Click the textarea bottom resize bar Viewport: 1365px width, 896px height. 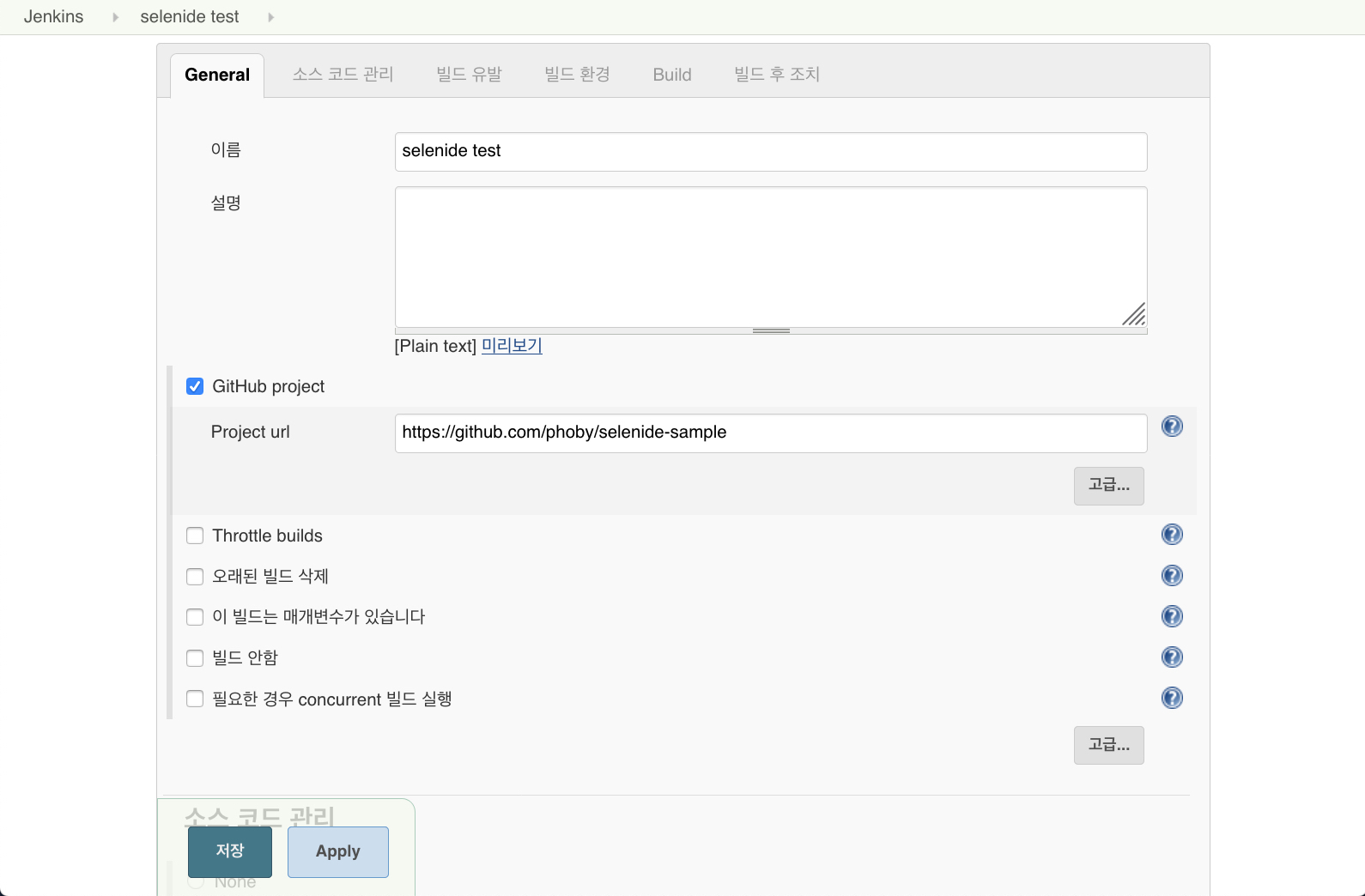771,331
